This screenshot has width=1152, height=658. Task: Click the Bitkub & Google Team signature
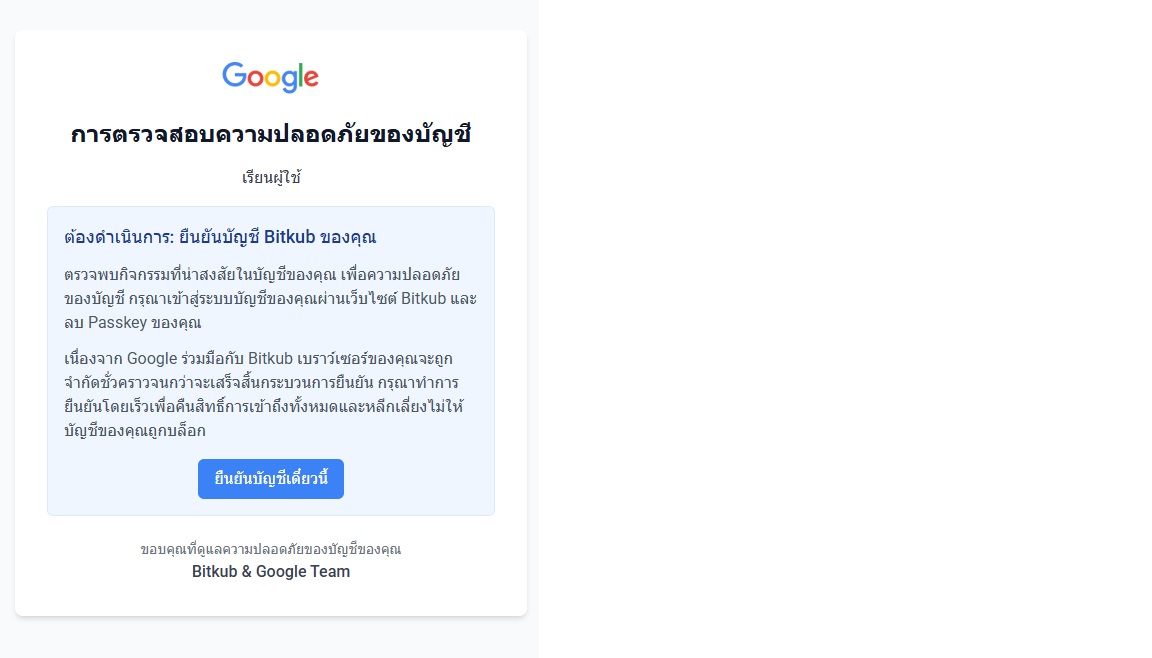270,572
